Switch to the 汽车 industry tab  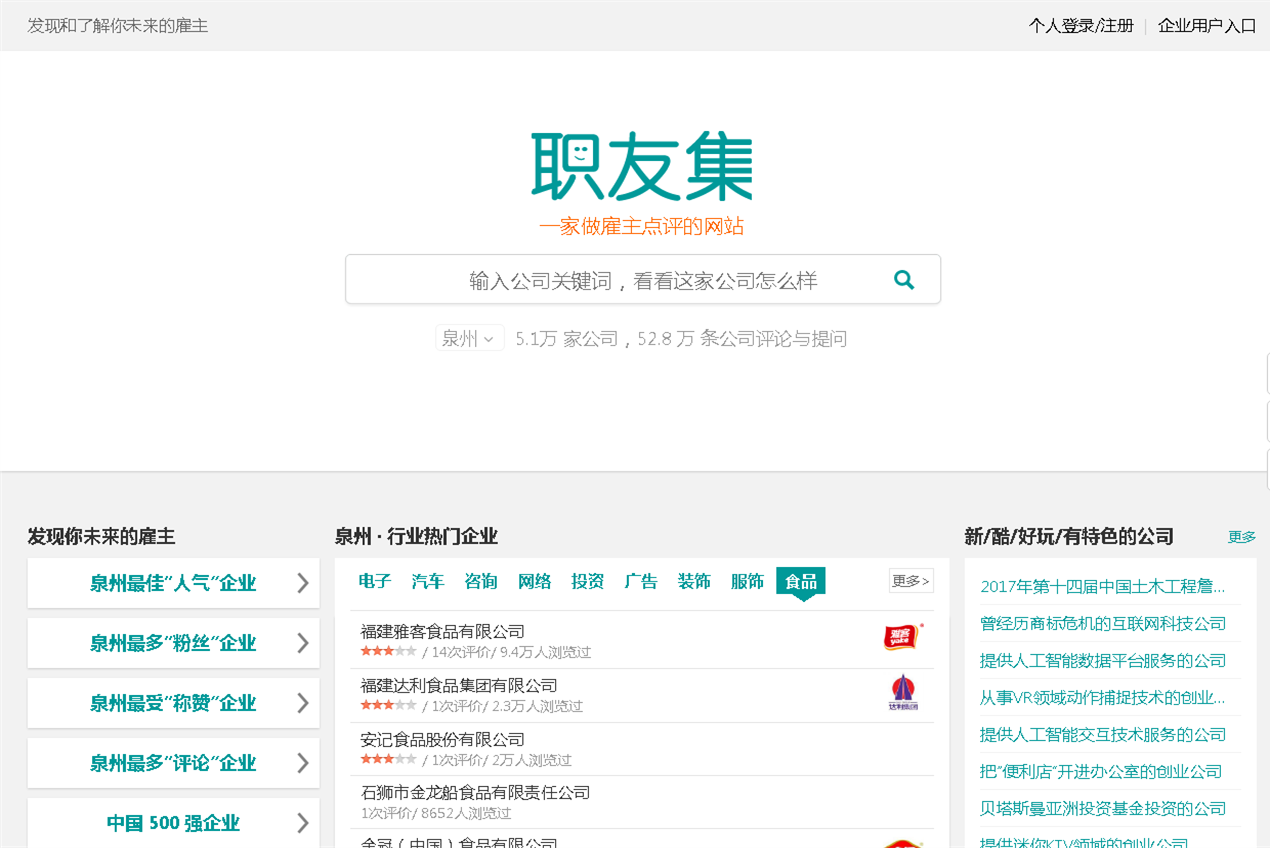click(428, 582)
